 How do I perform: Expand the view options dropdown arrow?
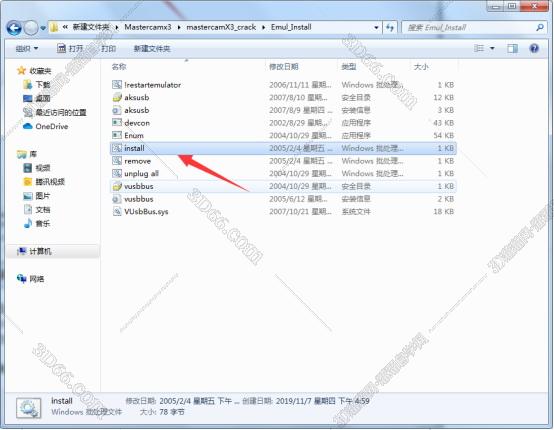click(492, 48)
